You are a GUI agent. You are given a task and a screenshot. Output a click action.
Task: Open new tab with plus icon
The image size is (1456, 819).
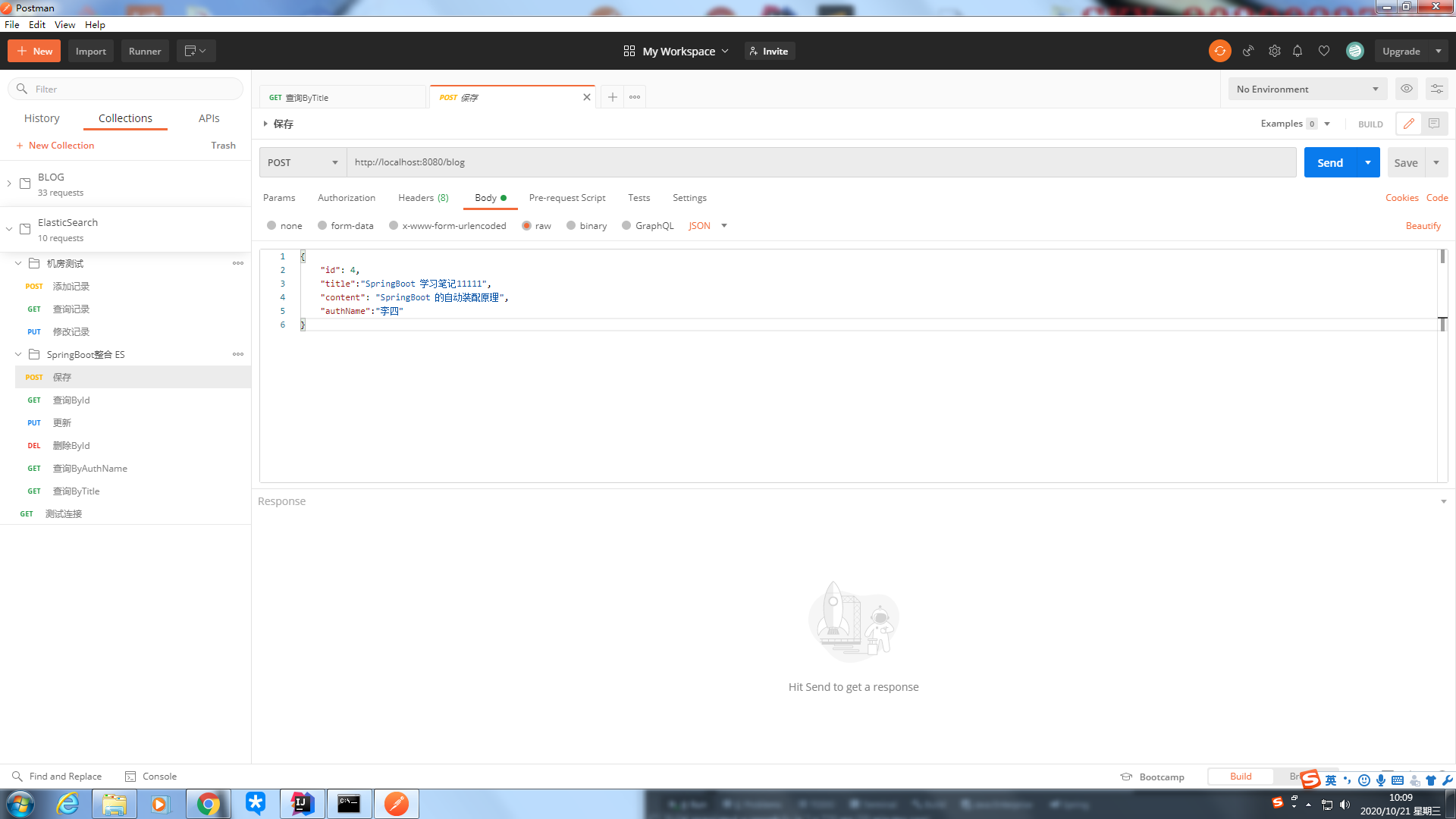613,97
